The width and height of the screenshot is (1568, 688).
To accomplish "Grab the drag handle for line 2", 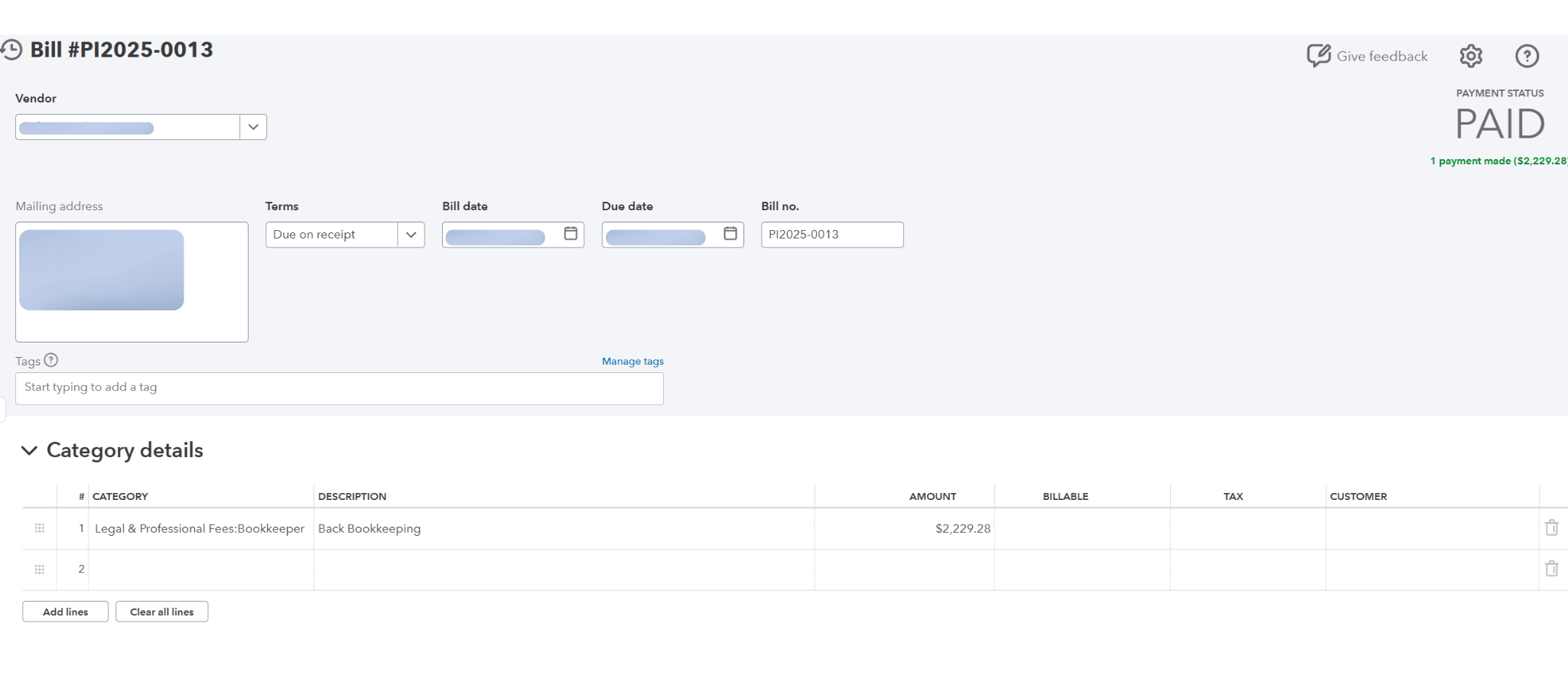I will tap(40, 570).
